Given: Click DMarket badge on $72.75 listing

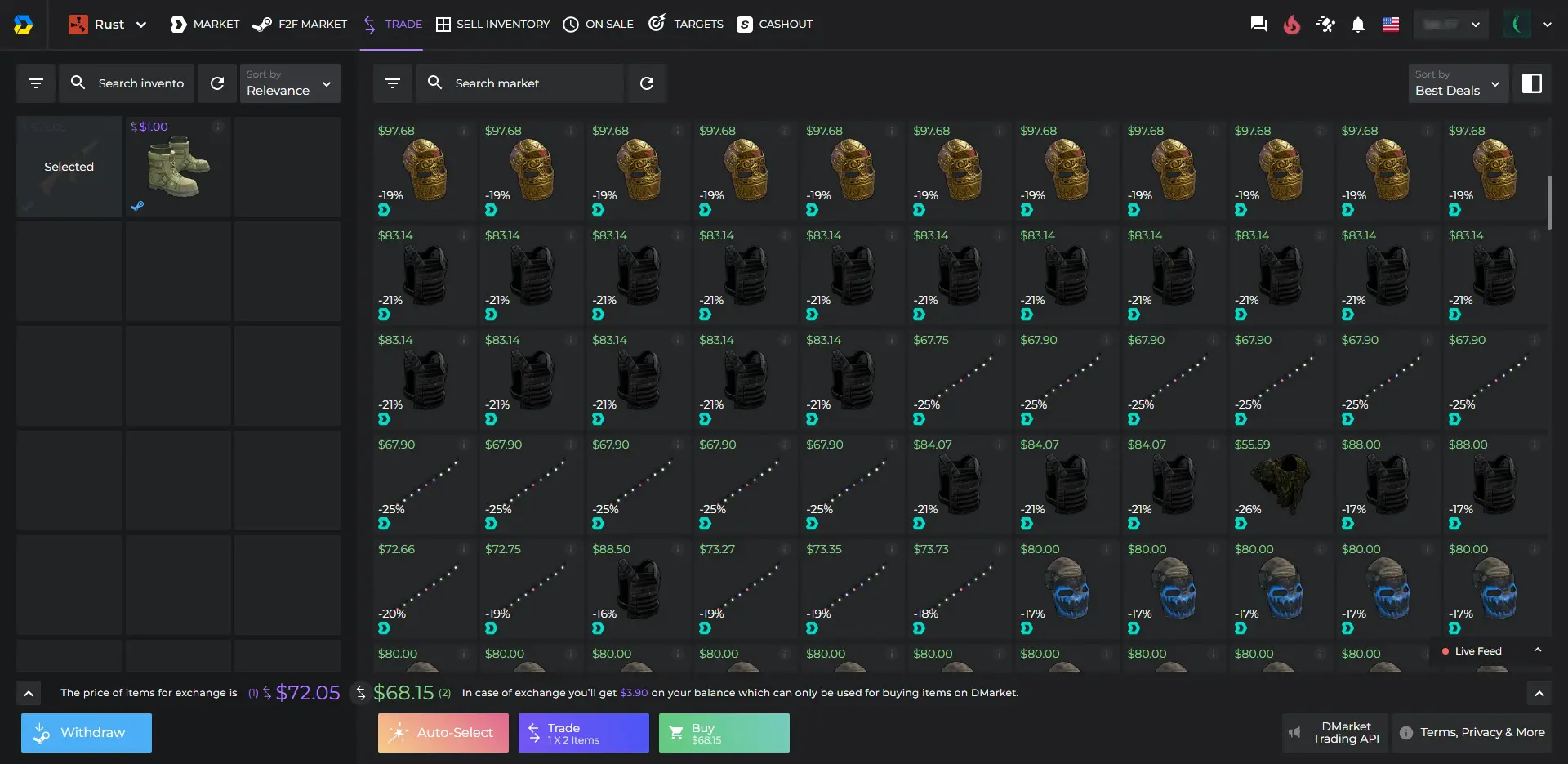Looking at the screenshot, I should (491, 628).
